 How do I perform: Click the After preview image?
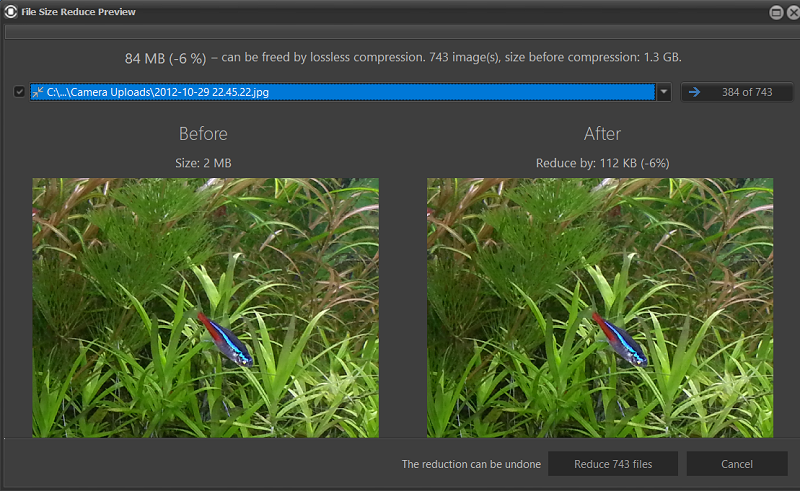(600, 307)
